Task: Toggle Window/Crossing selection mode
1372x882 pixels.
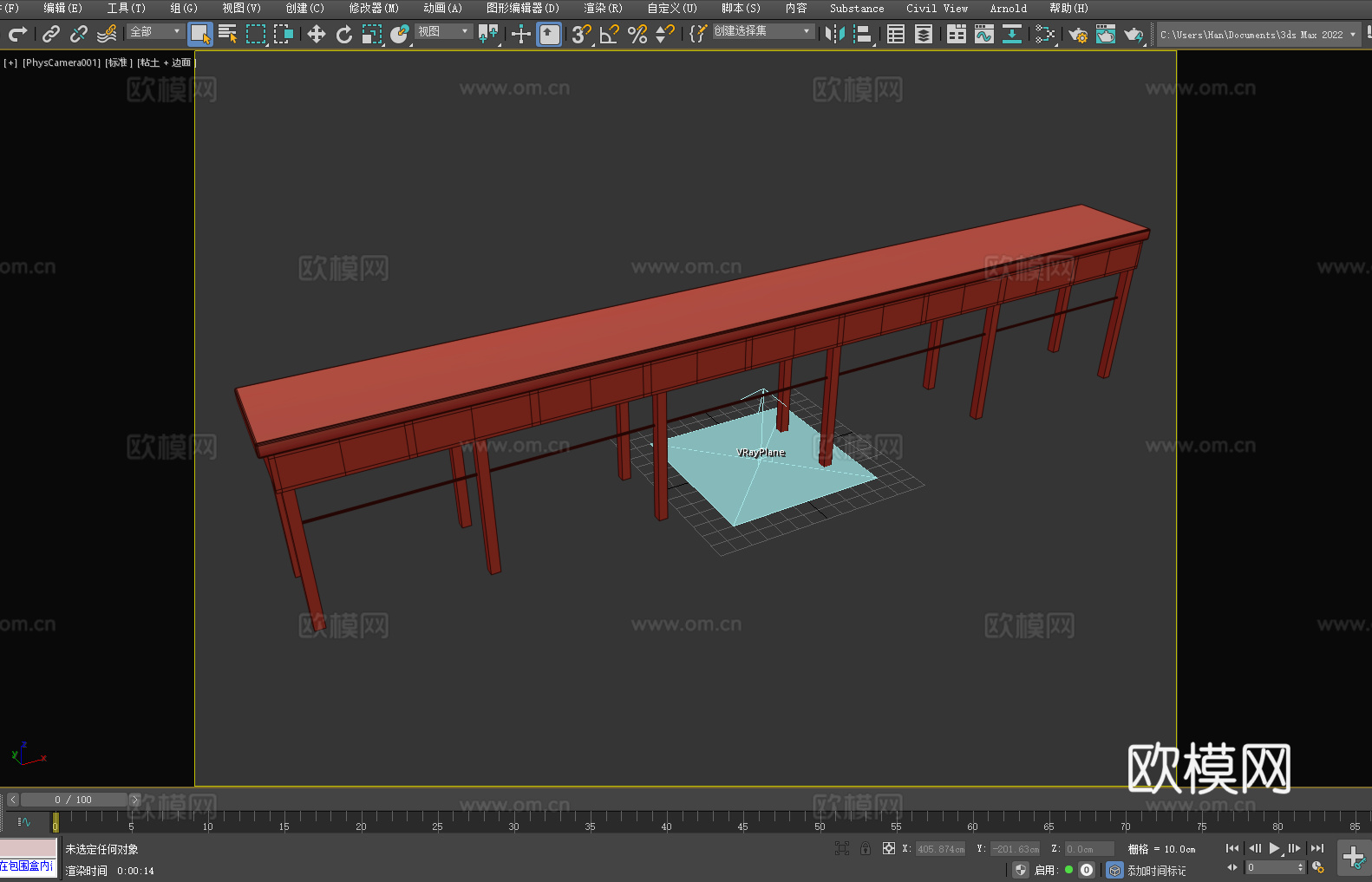Action: coord(284,34)
